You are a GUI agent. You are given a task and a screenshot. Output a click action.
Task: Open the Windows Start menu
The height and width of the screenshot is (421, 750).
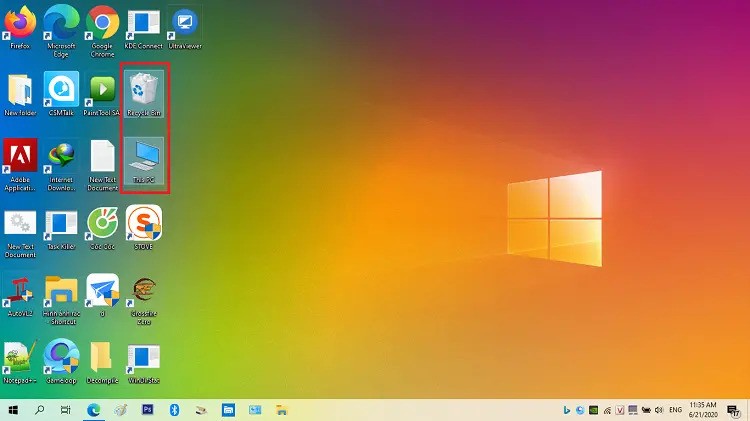click(13, 410)
